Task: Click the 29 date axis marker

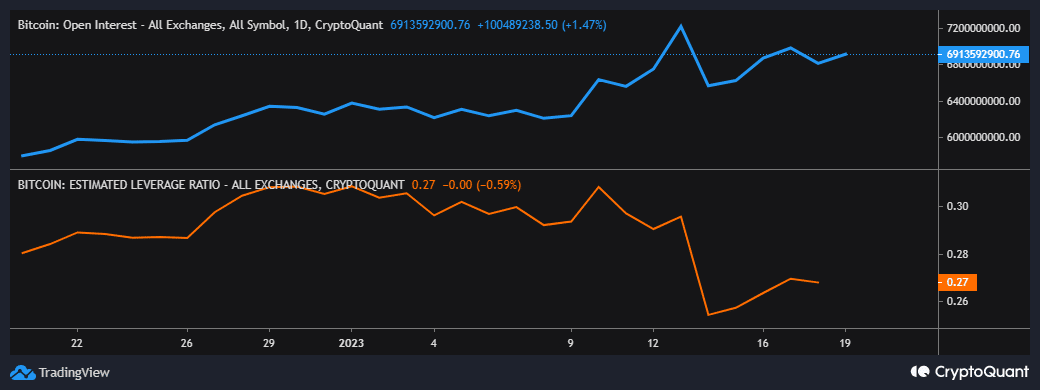Action: pos(269,343)
